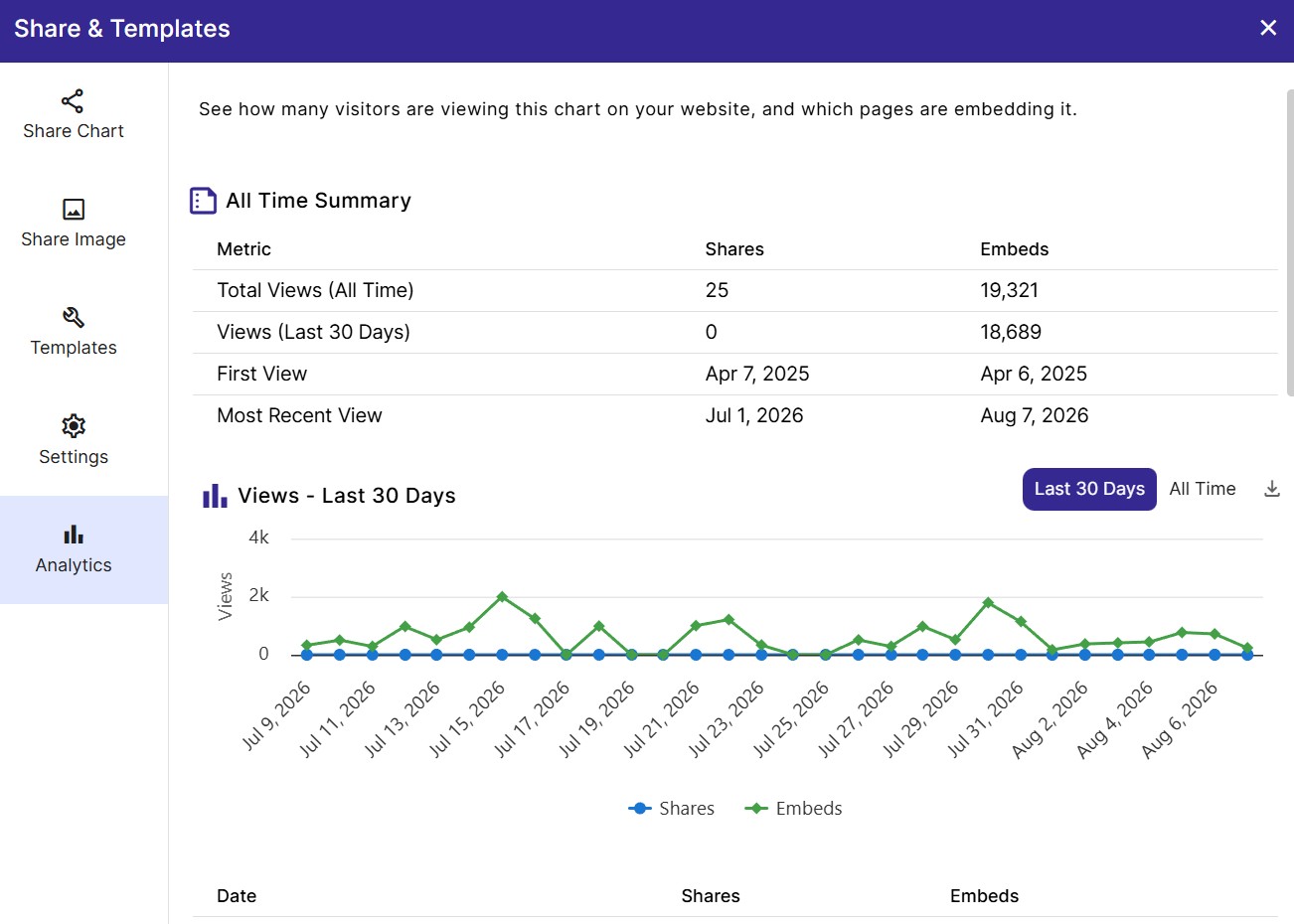Click the 'Share & Templates' dialog title

coord(122,29)
